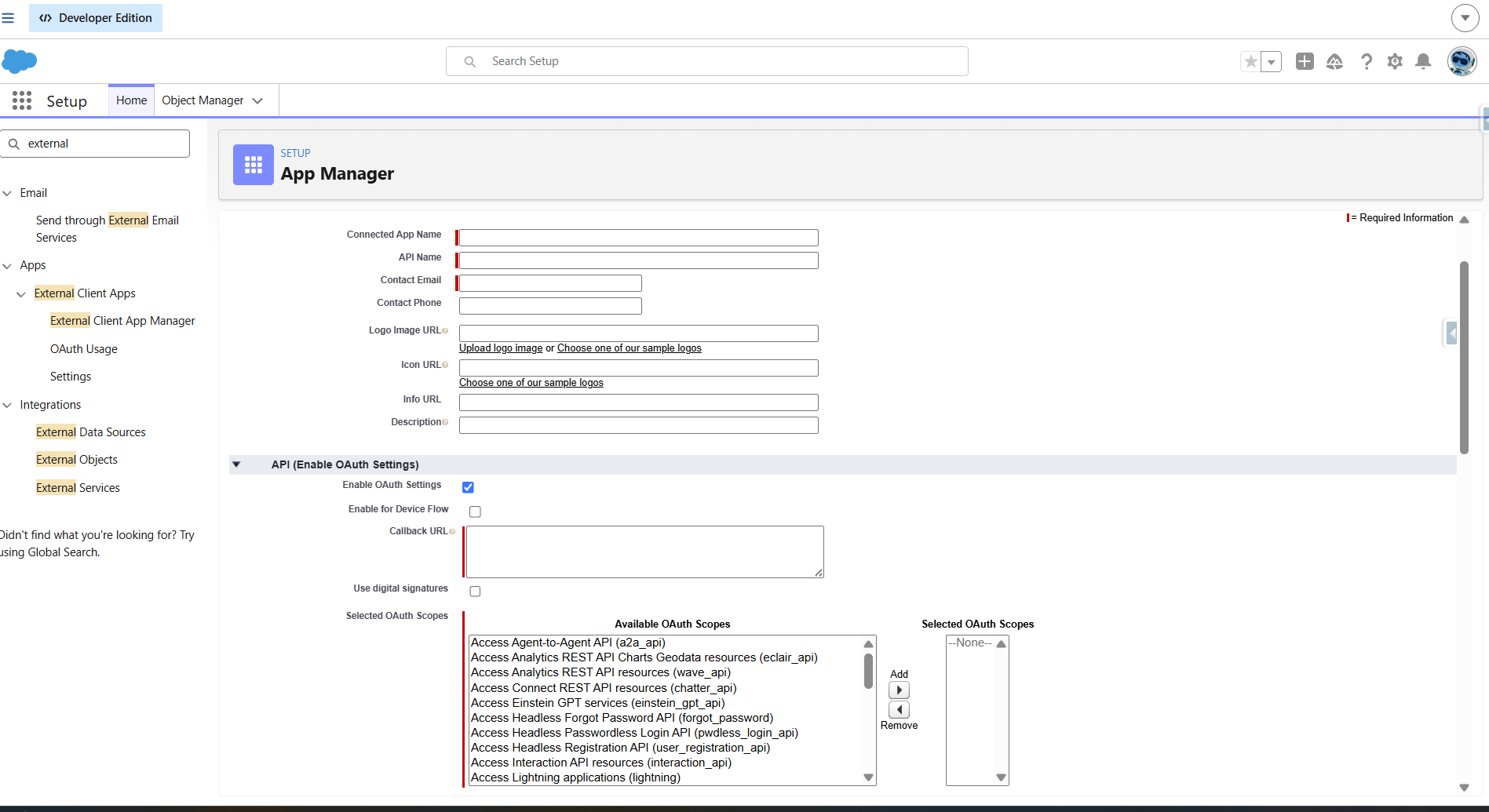
Task: Click the Logo Image URL help icon
Action: (445, 331)
